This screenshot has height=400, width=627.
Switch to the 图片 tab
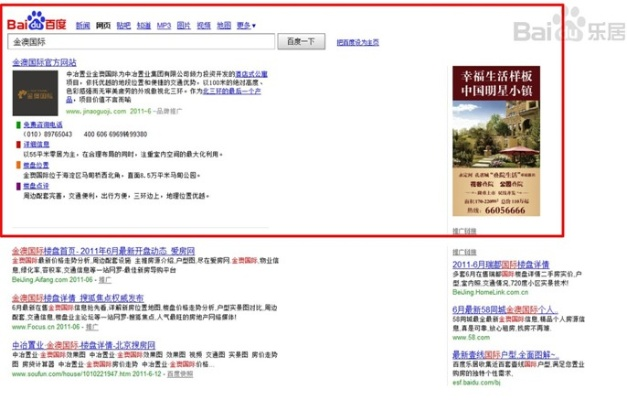tap(184, 26)
